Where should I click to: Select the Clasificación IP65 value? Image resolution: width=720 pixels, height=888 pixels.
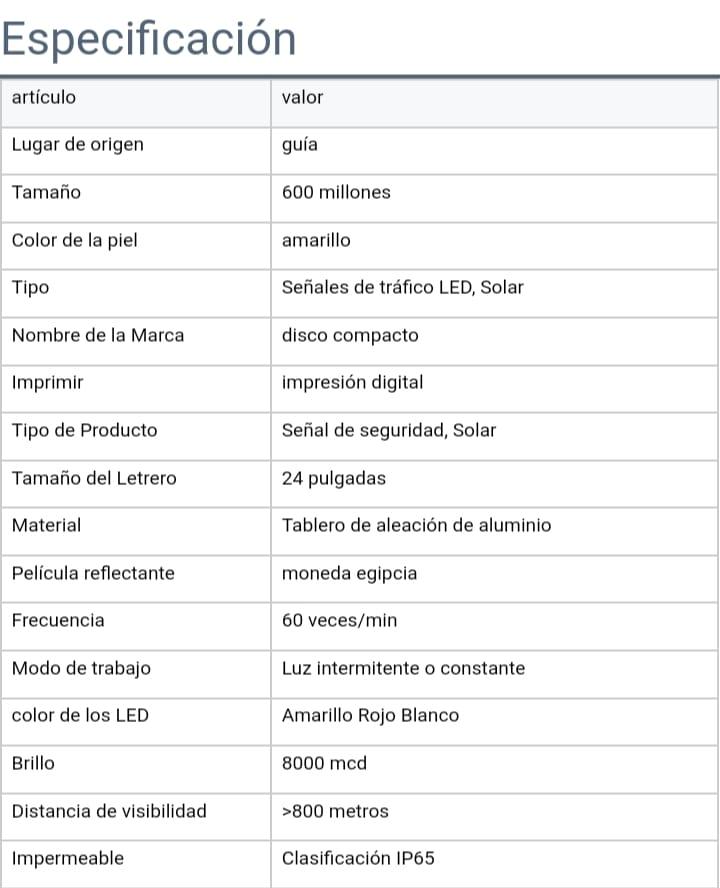pos(358,858)
